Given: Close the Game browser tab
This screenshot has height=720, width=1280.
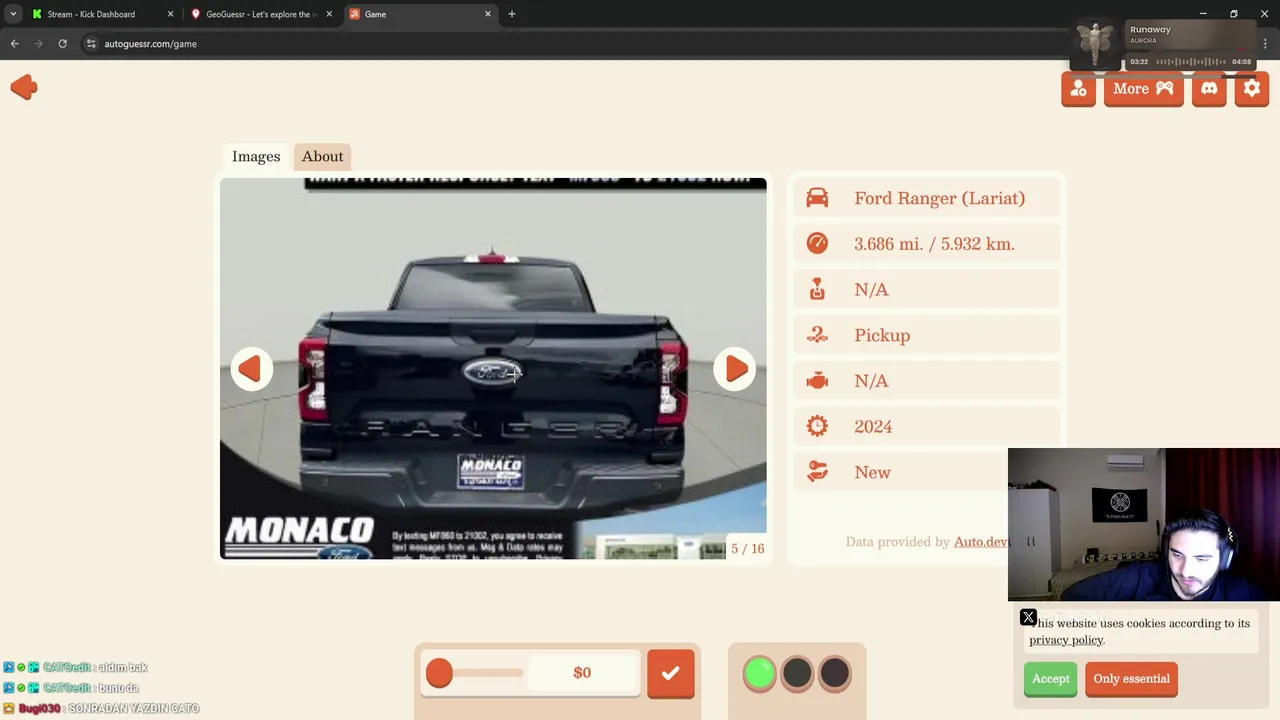Looking at the screenshot, I should pos(488,14).
